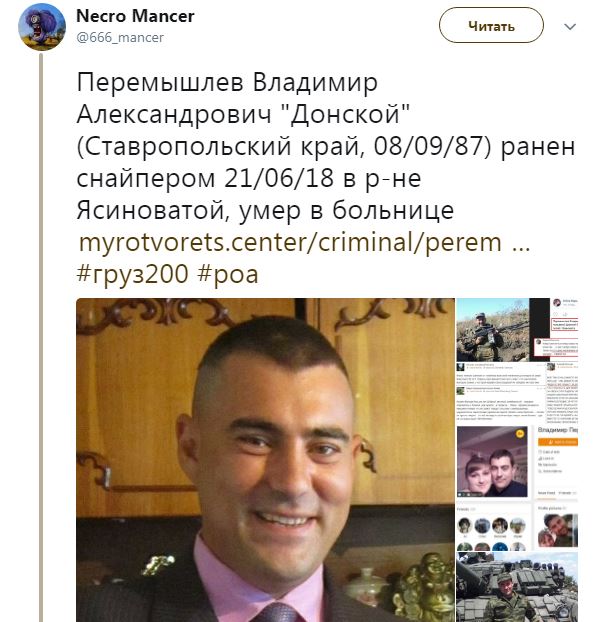
Task: Expand the tweet options chevron menu
Action: 570,27
